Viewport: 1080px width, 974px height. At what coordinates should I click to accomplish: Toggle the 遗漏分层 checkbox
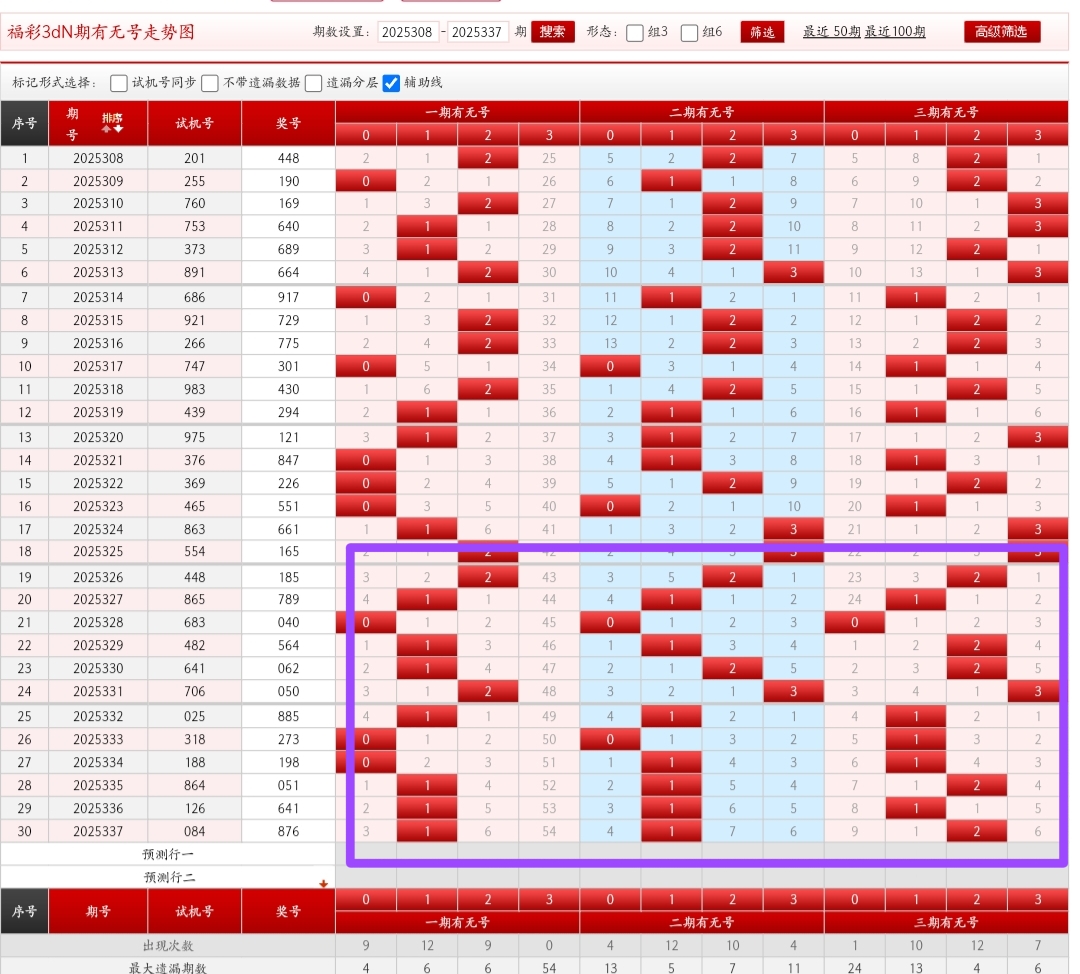coord(314,83)
